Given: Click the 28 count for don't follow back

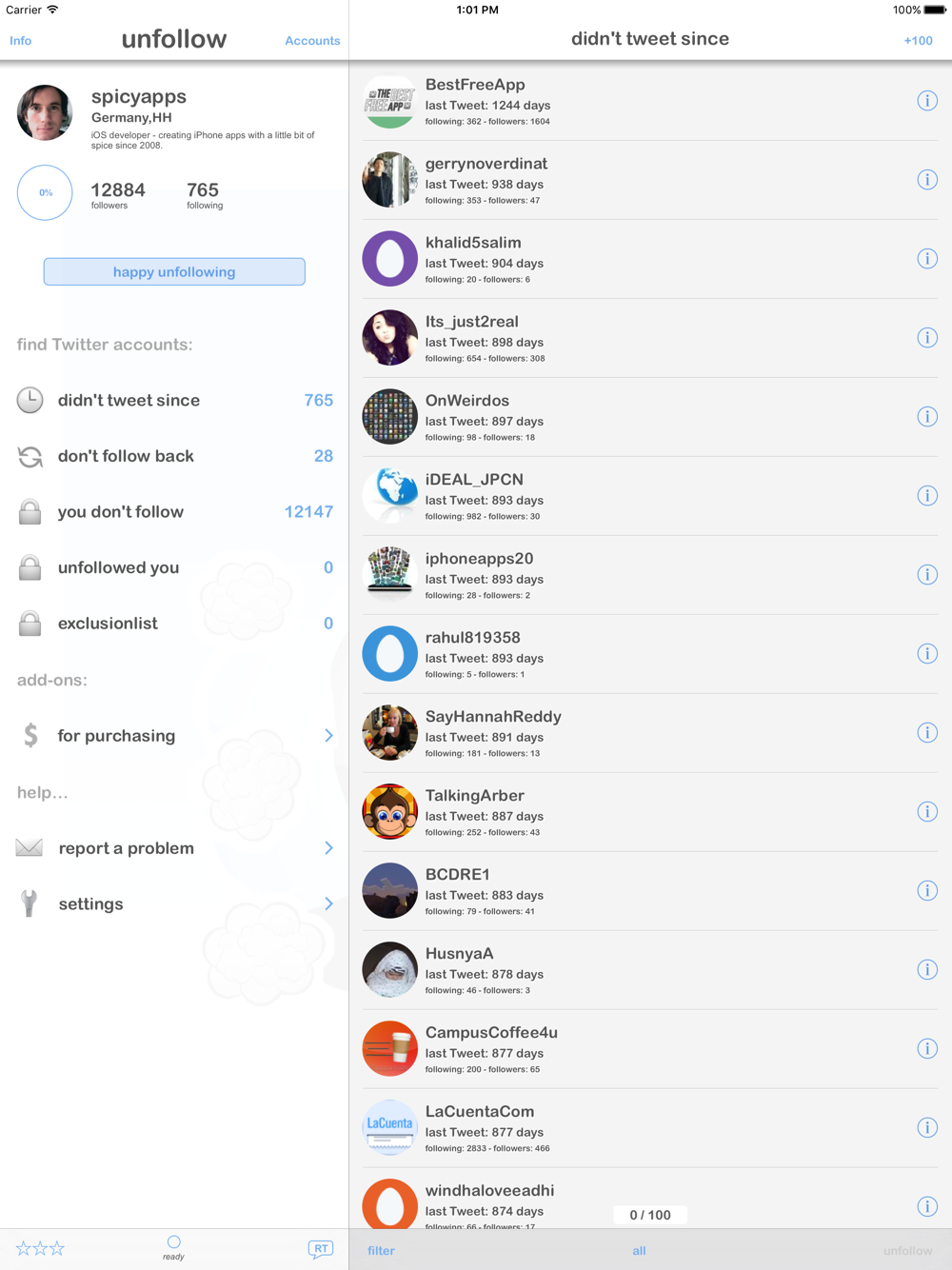Looking at the screenshot, I should 324,456.
